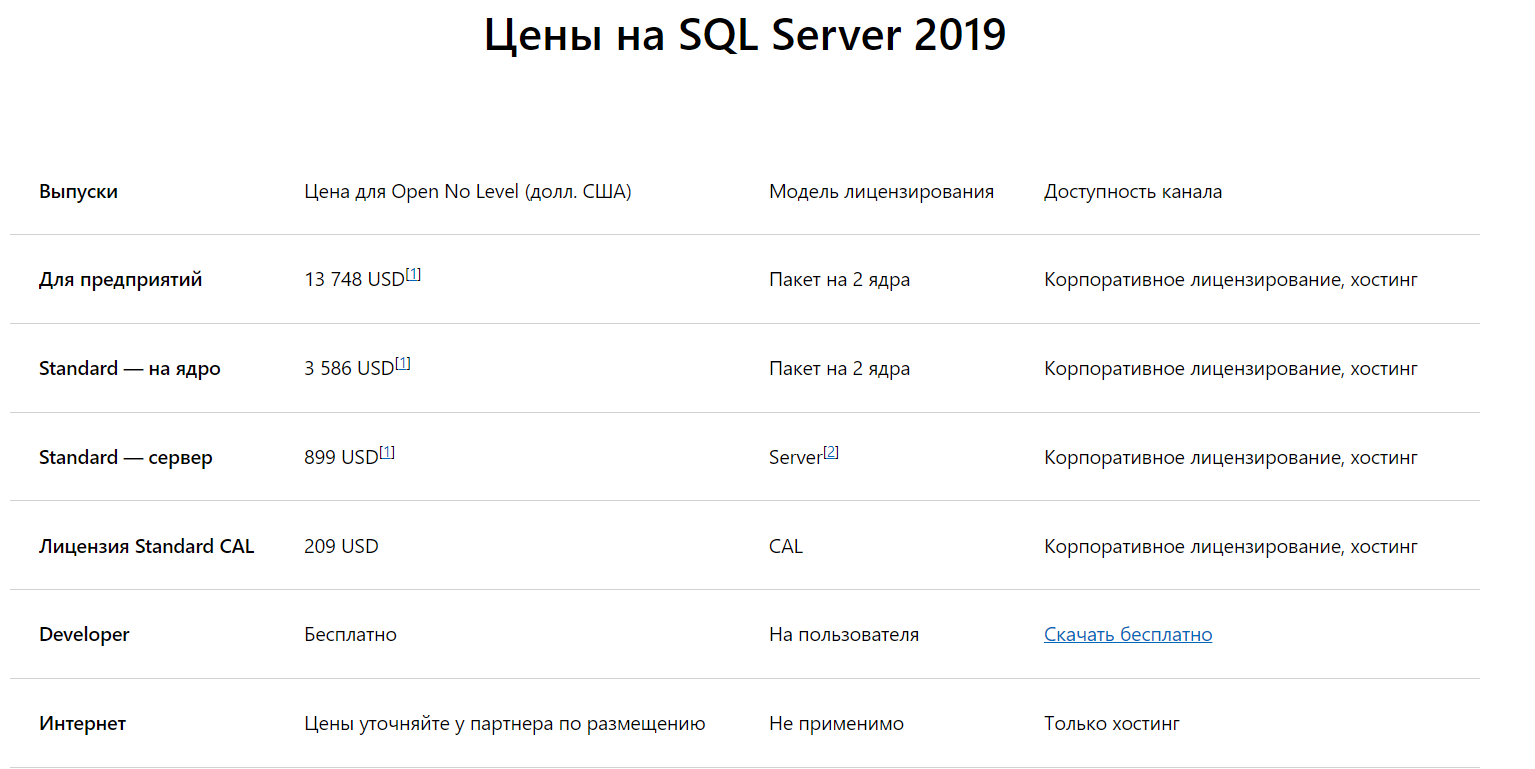This screenshot has height=769, width=1535.
Task: Click the "Доступность канала" column header
Action: (1133, 191)
